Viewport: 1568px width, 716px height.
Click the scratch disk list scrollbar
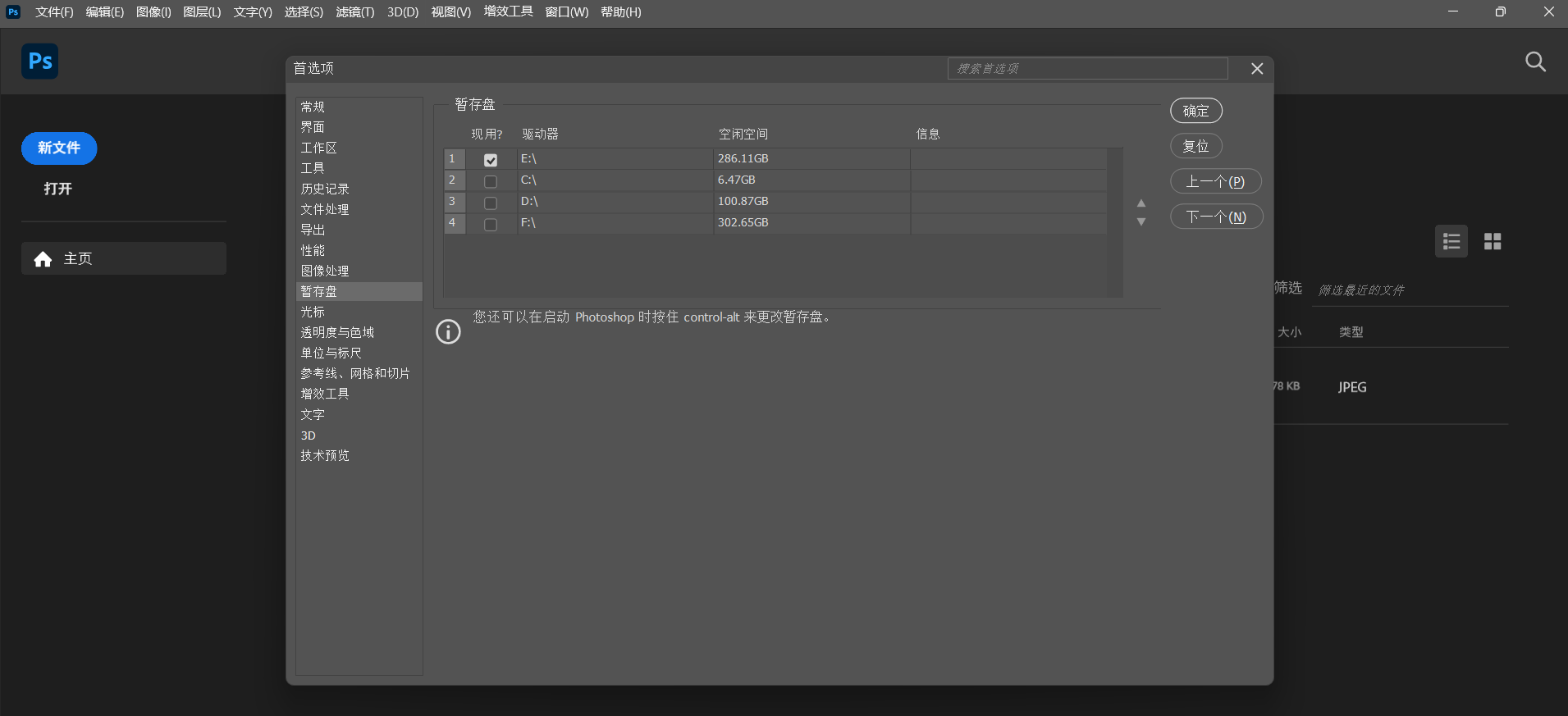(x=1114, y=222)
